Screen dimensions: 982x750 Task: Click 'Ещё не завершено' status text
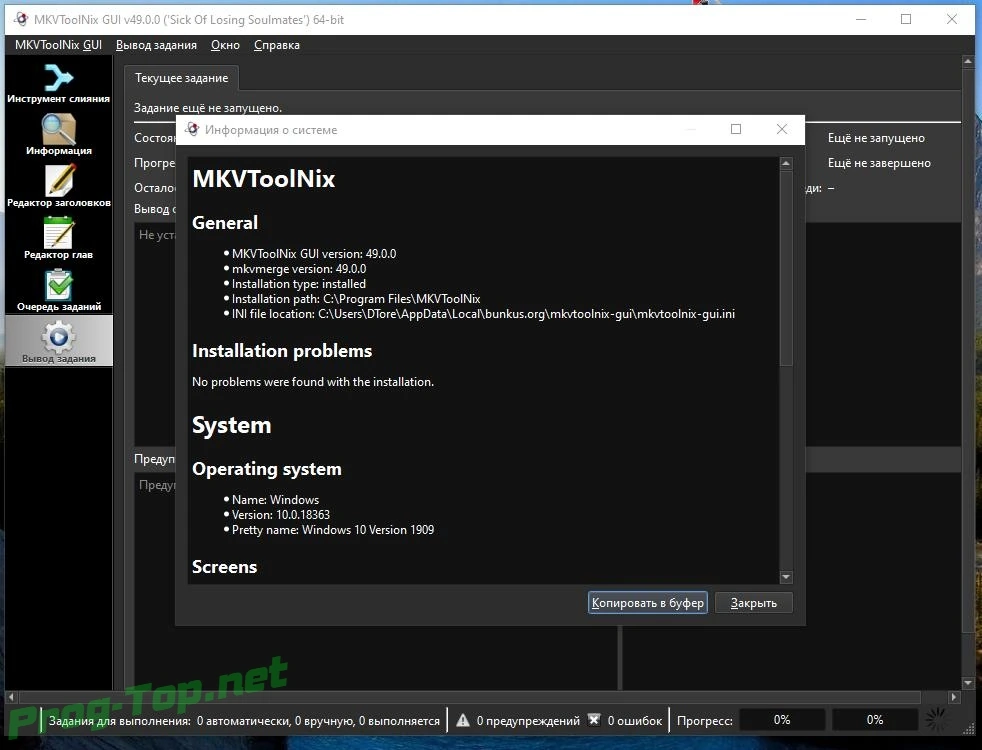coord(879,163)
